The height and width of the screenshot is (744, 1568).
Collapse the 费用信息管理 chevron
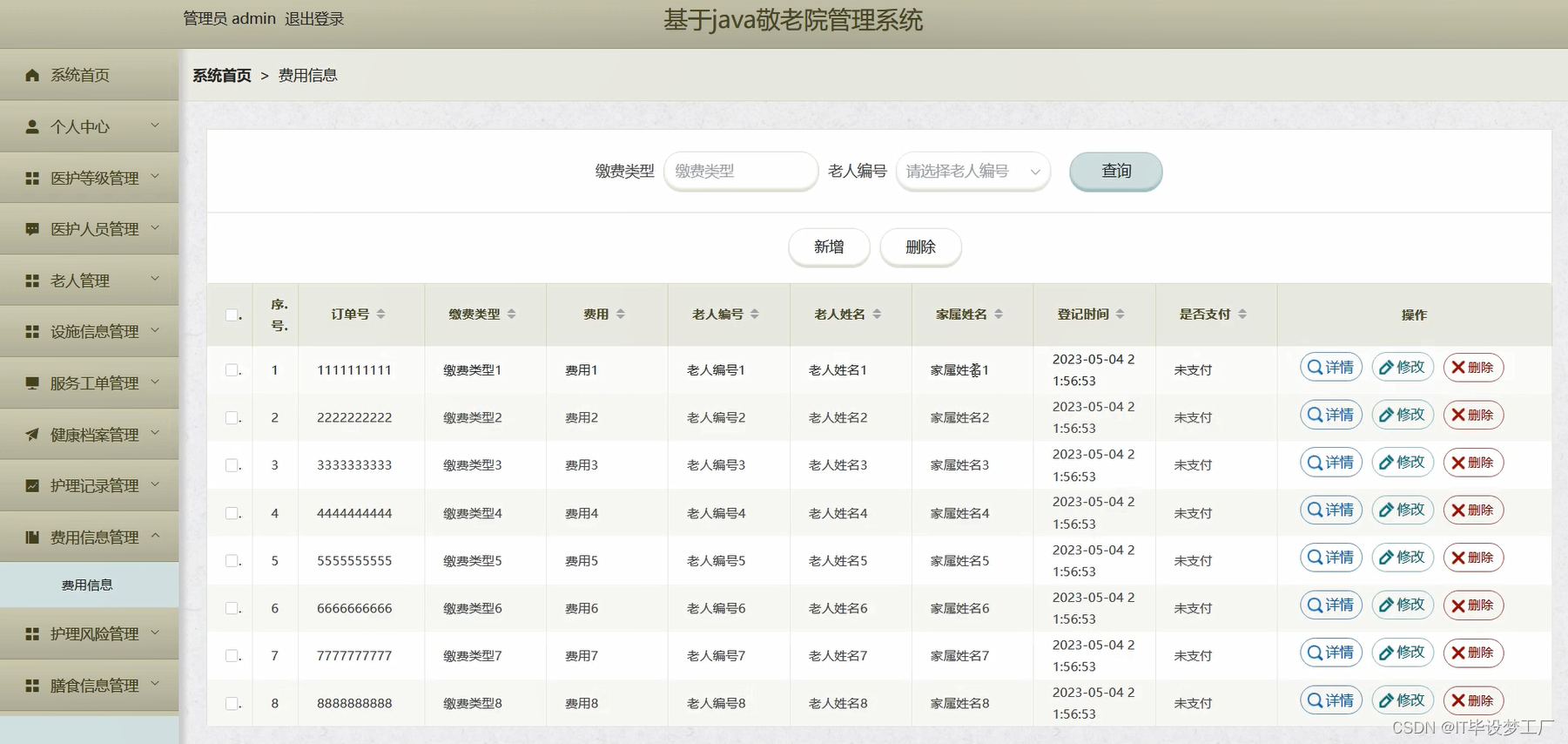(155, 537)
